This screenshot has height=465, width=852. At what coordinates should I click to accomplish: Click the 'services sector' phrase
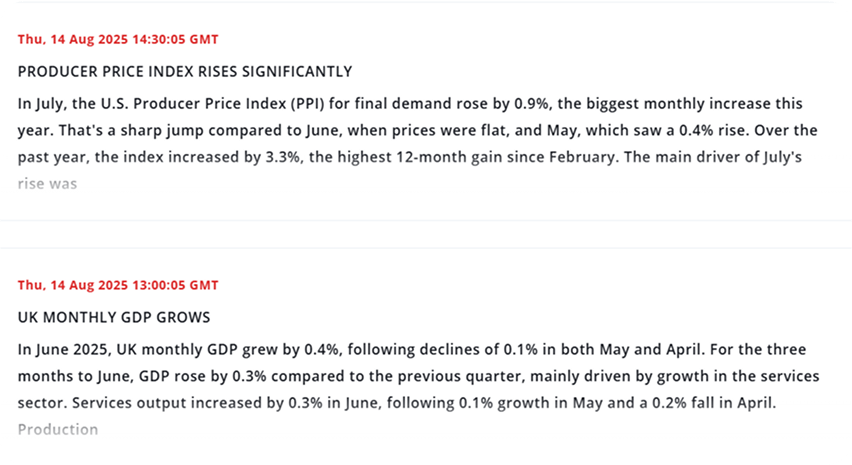418,389
